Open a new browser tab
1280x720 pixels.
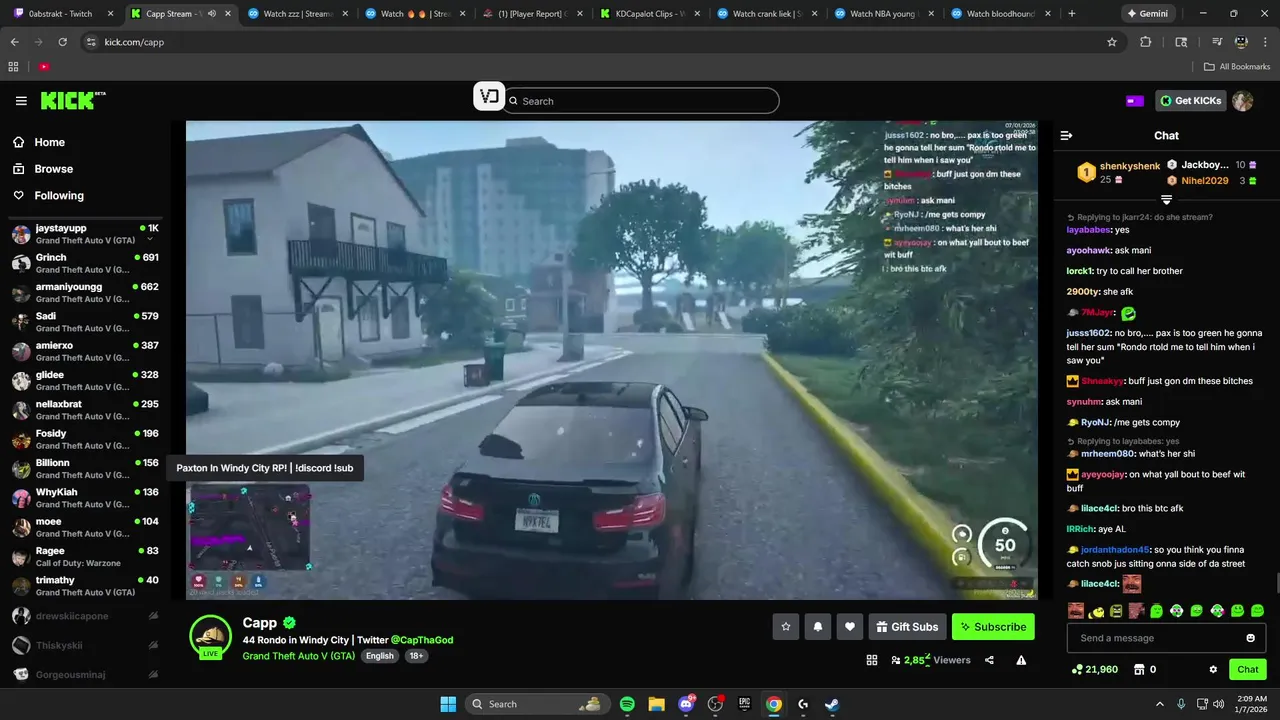[x=1072, y=14]
